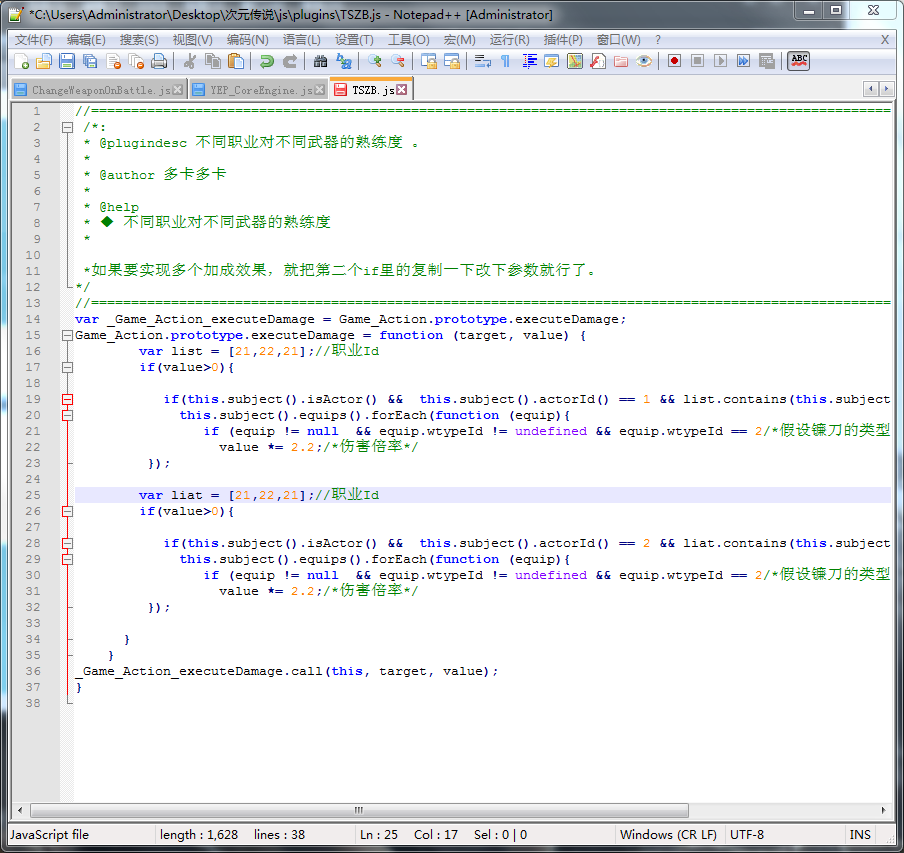Toggle word wrap
The image size is (904, 853).
pyautogui.click(x=482, y=61)
